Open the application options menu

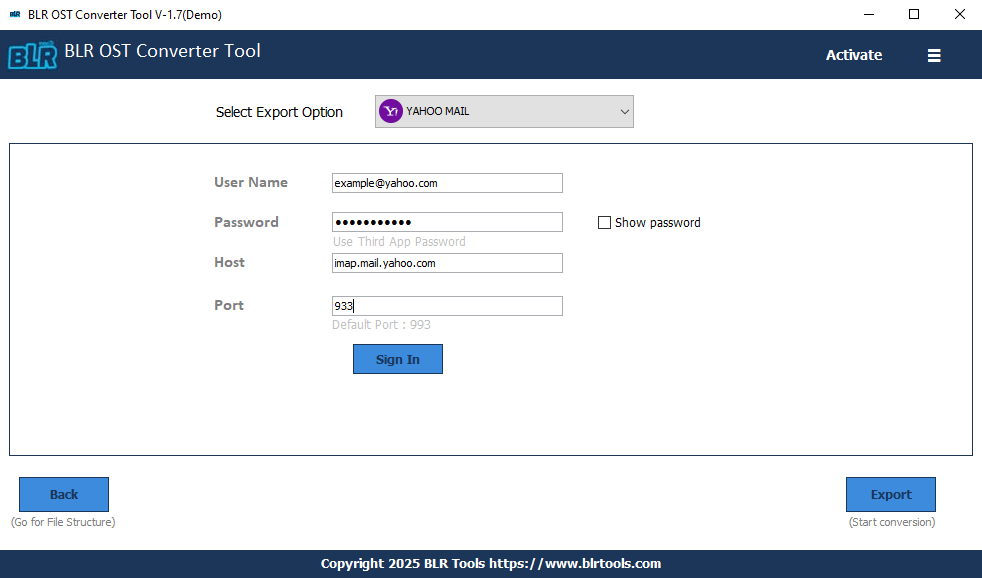tap(934, 55)
